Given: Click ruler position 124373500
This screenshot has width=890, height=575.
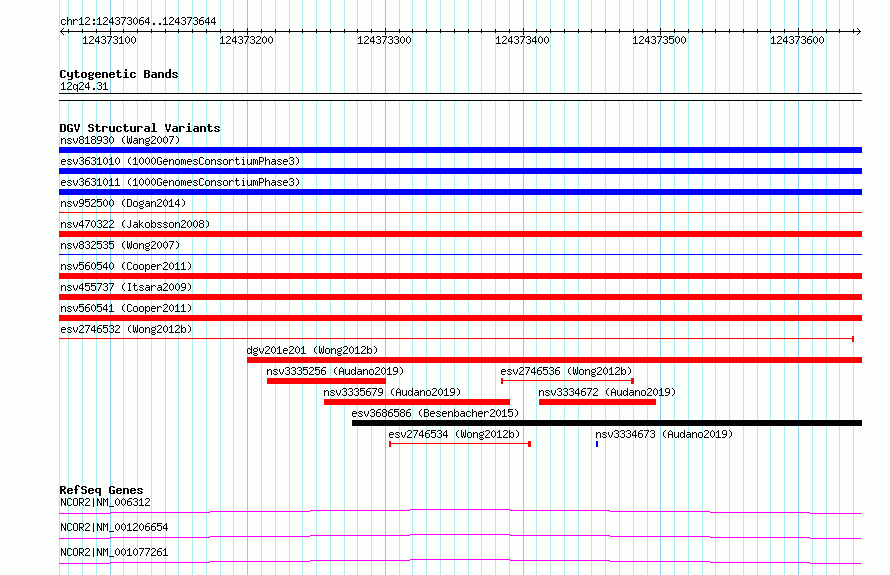Looking at the screenshot, I should click(x=660, y=40).
